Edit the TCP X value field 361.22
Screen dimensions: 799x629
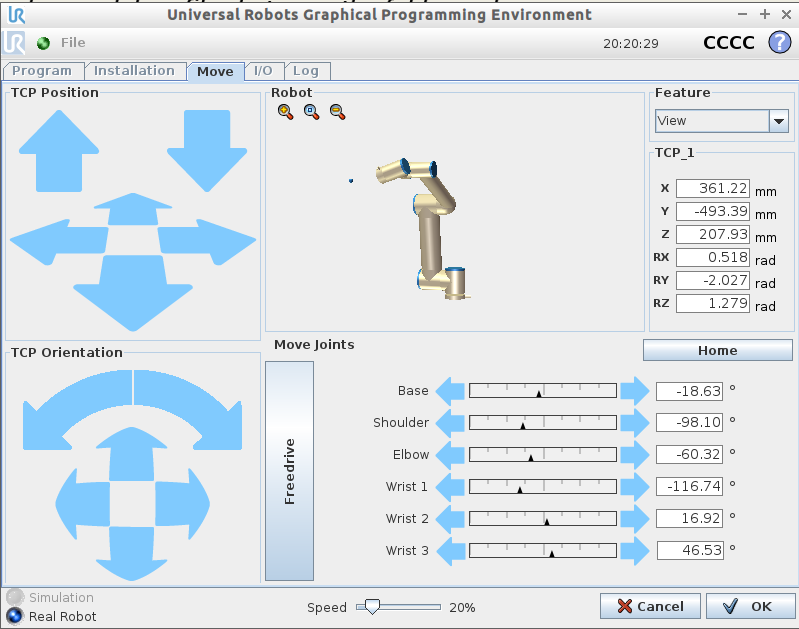(x=713, y=189)
